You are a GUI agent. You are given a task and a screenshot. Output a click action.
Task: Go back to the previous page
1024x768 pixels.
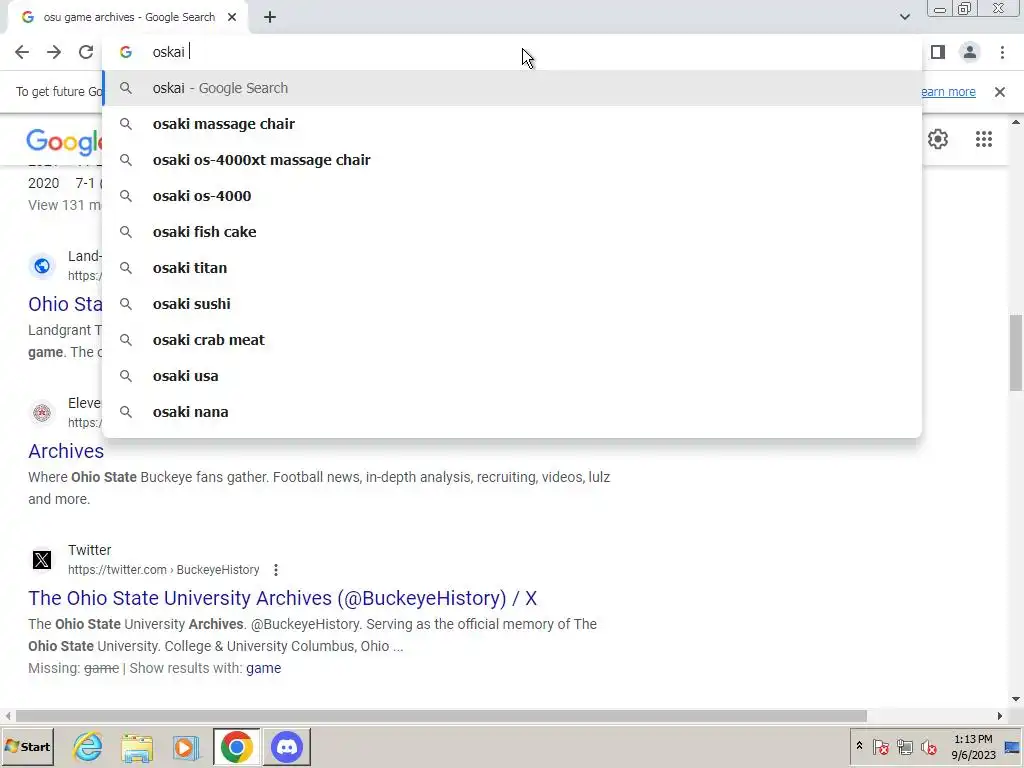(x=22, y=52)
